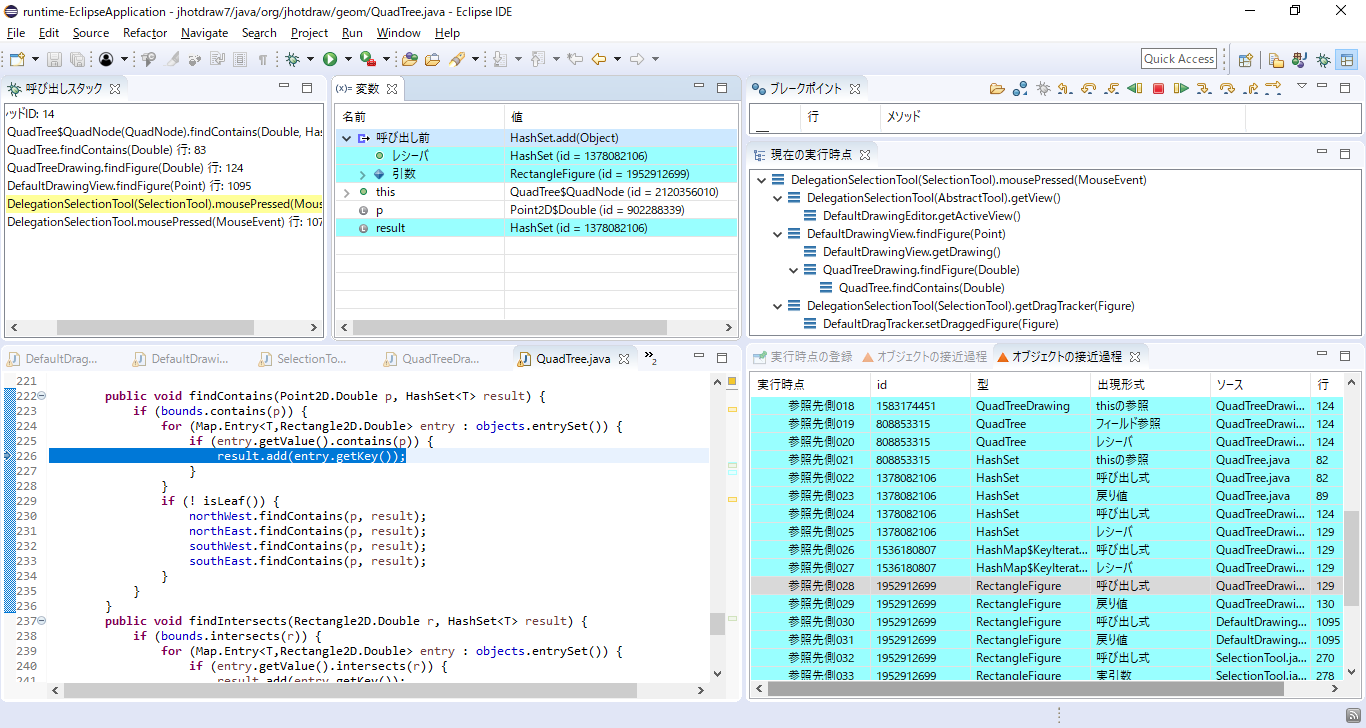The width and height of the screenshot is (1366, 728).
Task: Switch to the SelectionTo... editor tab
Action: pos(303,359)
